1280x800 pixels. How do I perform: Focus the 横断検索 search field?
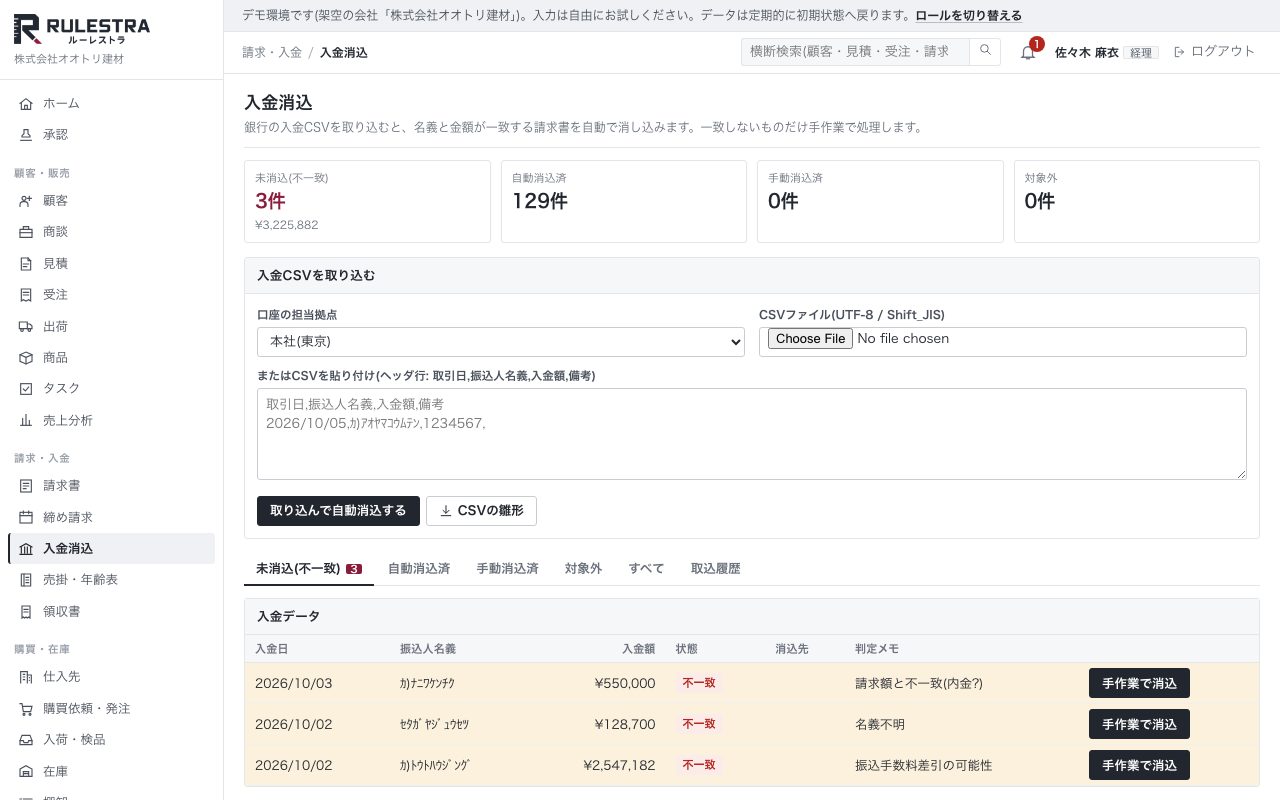(x=855, y=52)
